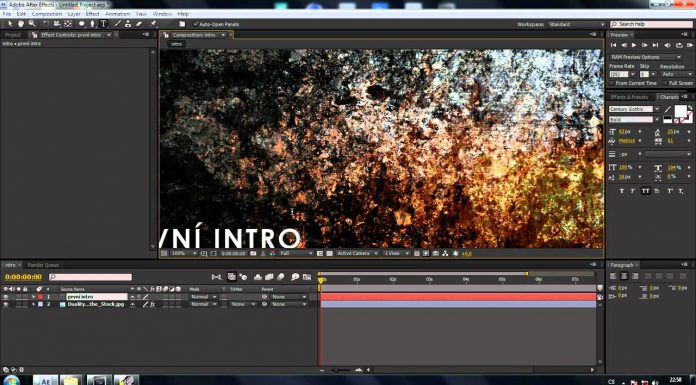Screen dimensions: 696x385
Task: Select the Pan Behind tool
Action: coord(68,24)
